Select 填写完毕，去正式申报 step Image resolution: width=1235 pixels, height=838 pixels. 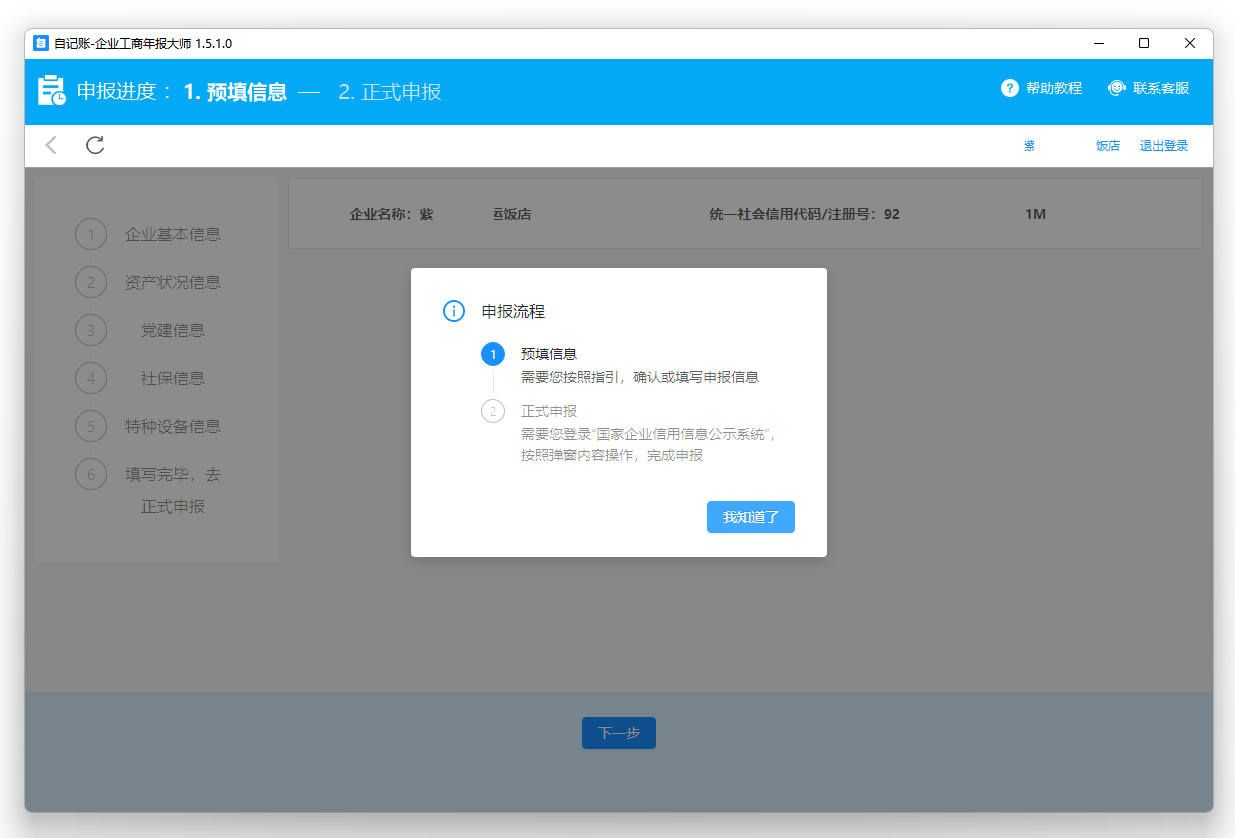(x=172, y=490)
